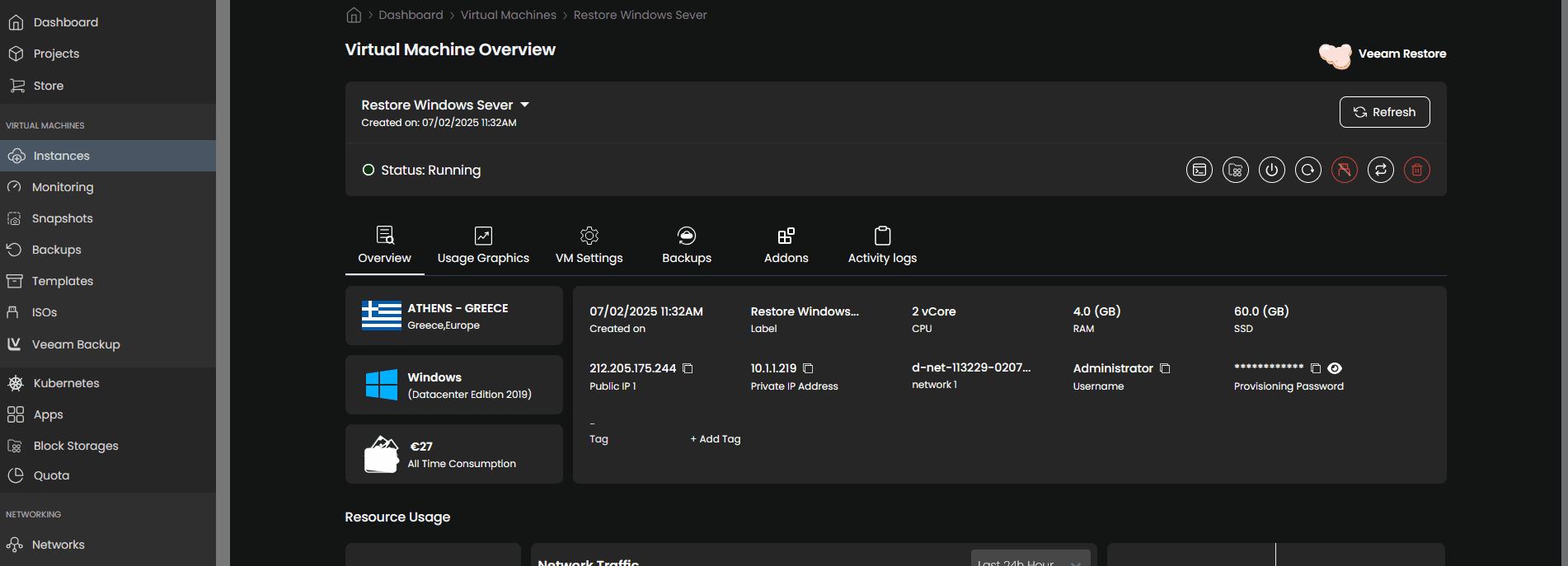Click the Refresh button
This screenshot has height=566, width=1568.
click(x=1384, y=112)
